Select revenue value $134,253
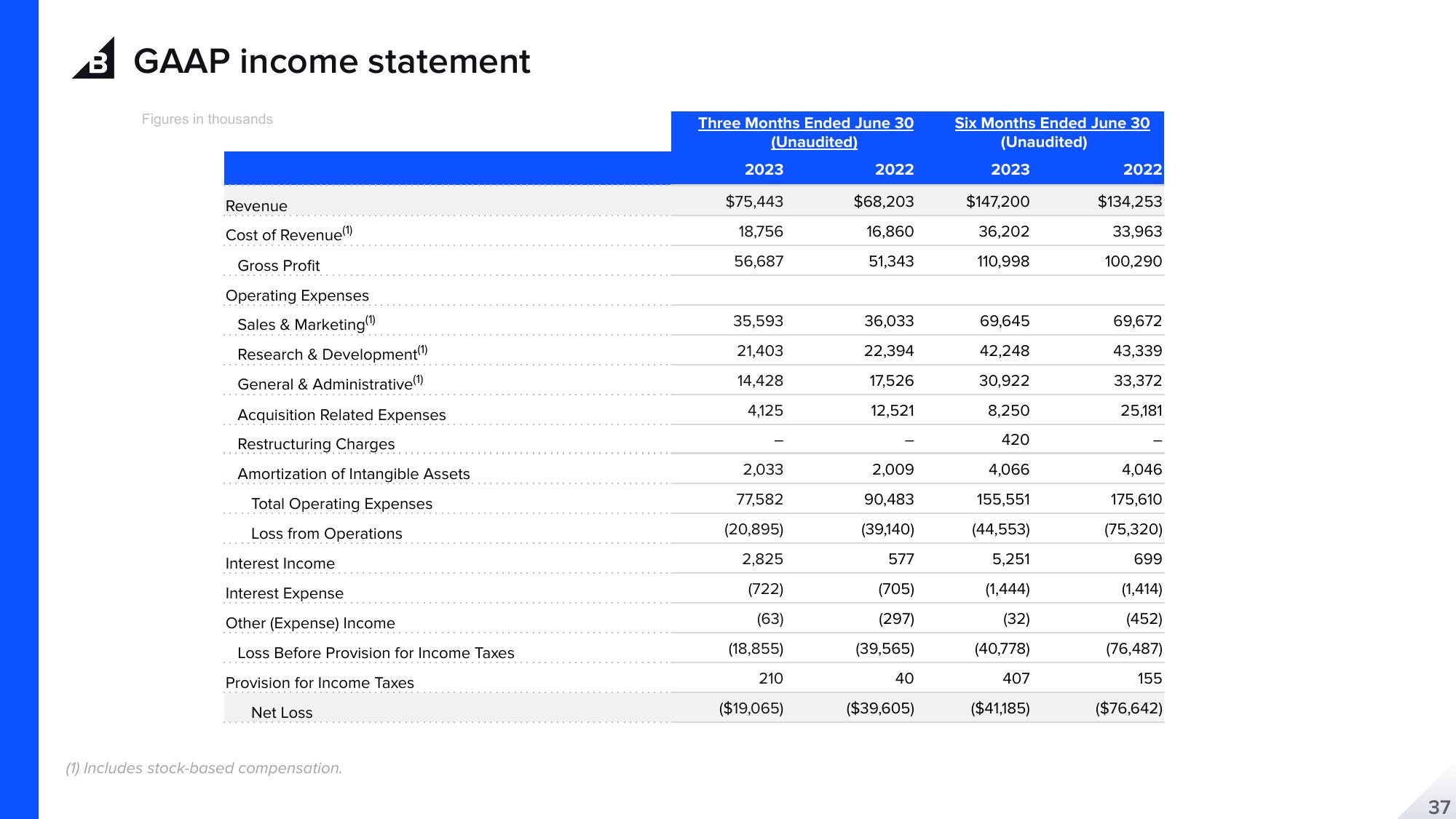 [1130, 202]
